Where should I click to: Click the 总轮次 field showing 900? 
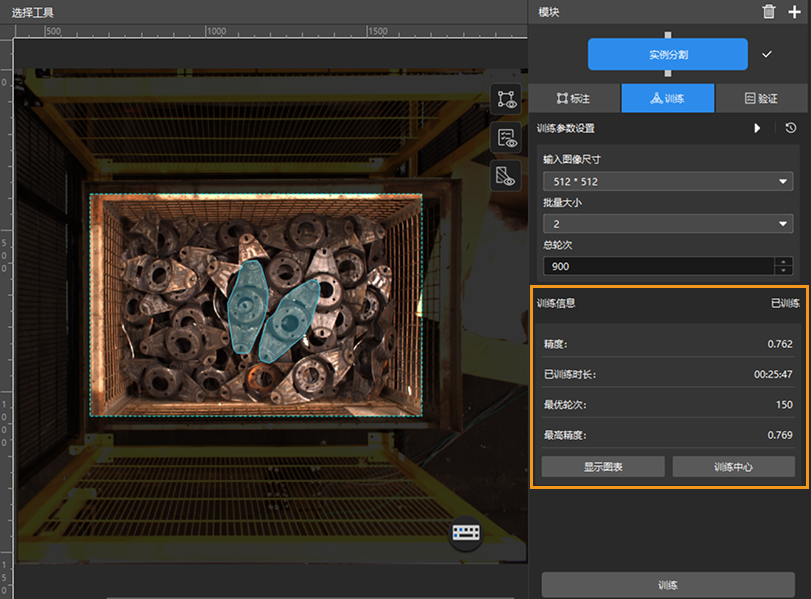pos(657,266)
